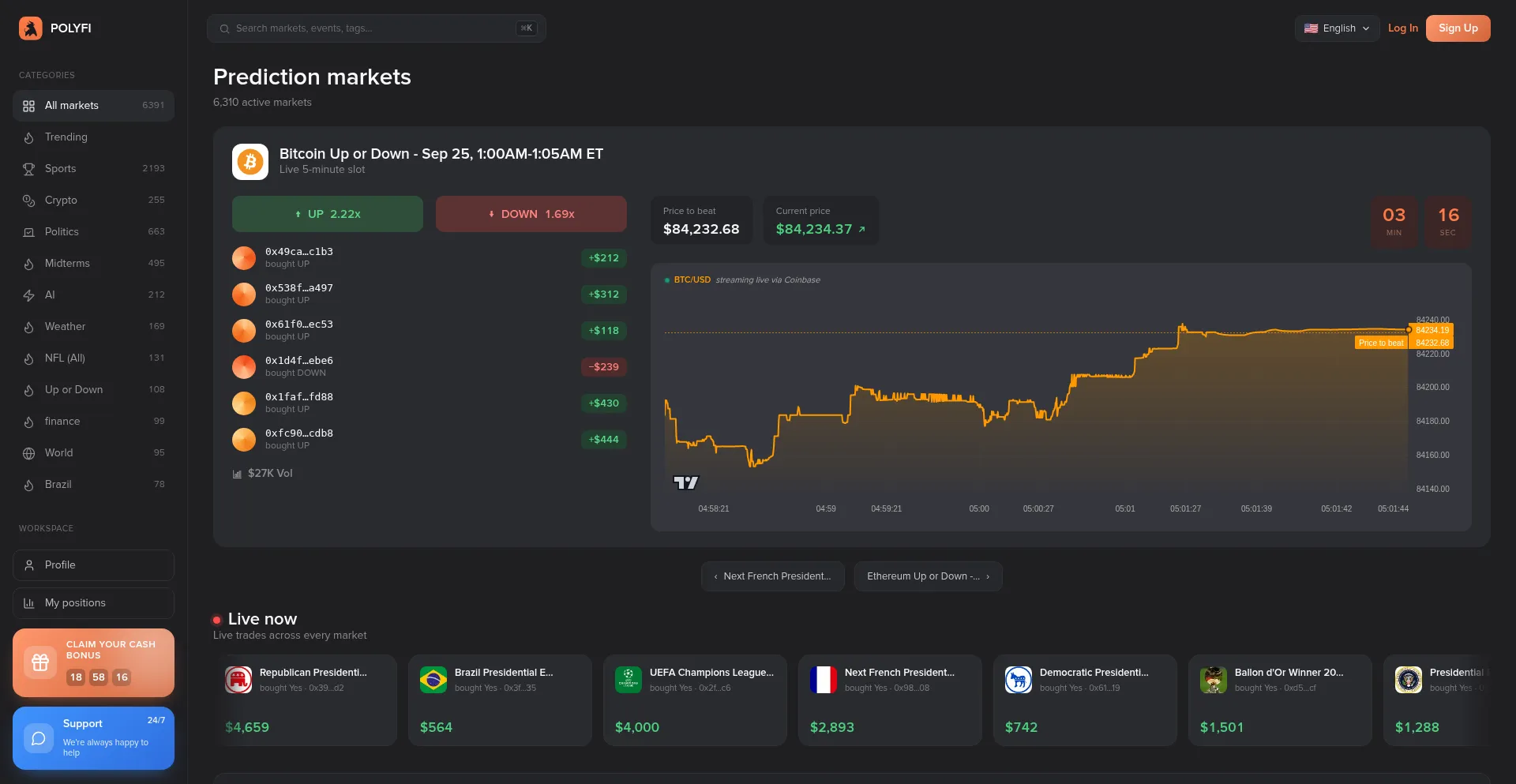This screenshot has height=784, width=1516.
Task: Click the $27K Vol label
Action: coord(270,474)
